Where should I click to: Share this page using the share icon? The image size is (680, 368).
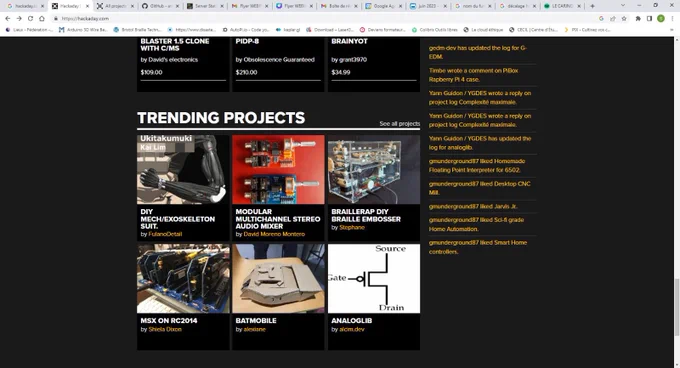(613, 19)
